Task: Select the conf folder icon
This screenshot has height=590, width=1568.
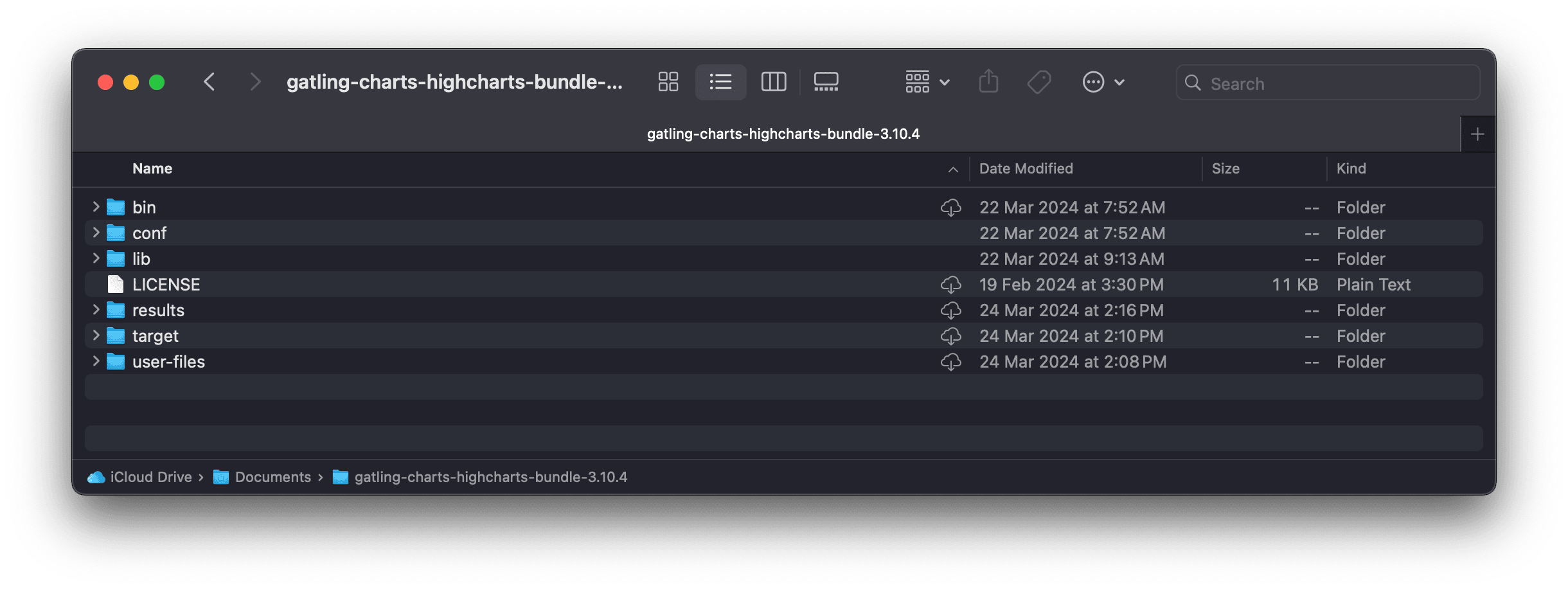Action: click(116, 233)
